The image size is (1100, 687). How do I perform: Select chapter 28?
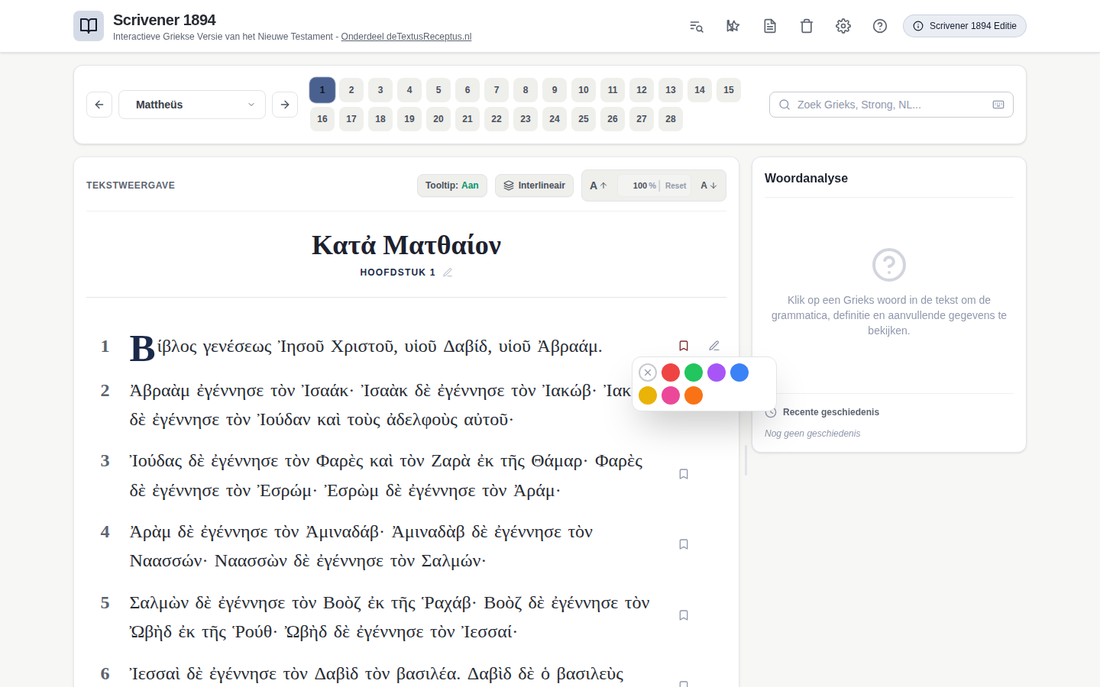pyautogui.click(x=670, y=119)
